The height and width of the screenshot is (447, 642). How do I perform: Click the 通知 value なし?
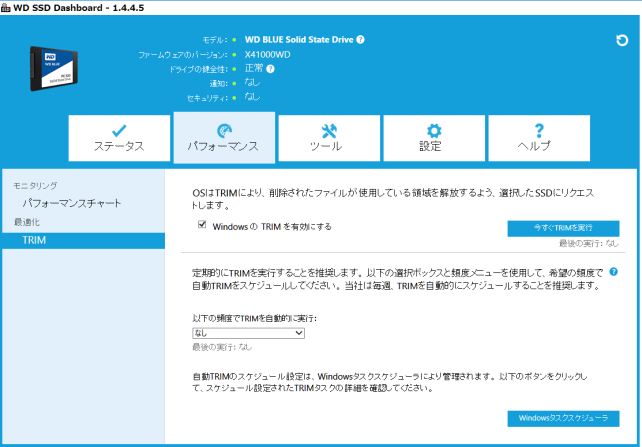click(252, 83)
